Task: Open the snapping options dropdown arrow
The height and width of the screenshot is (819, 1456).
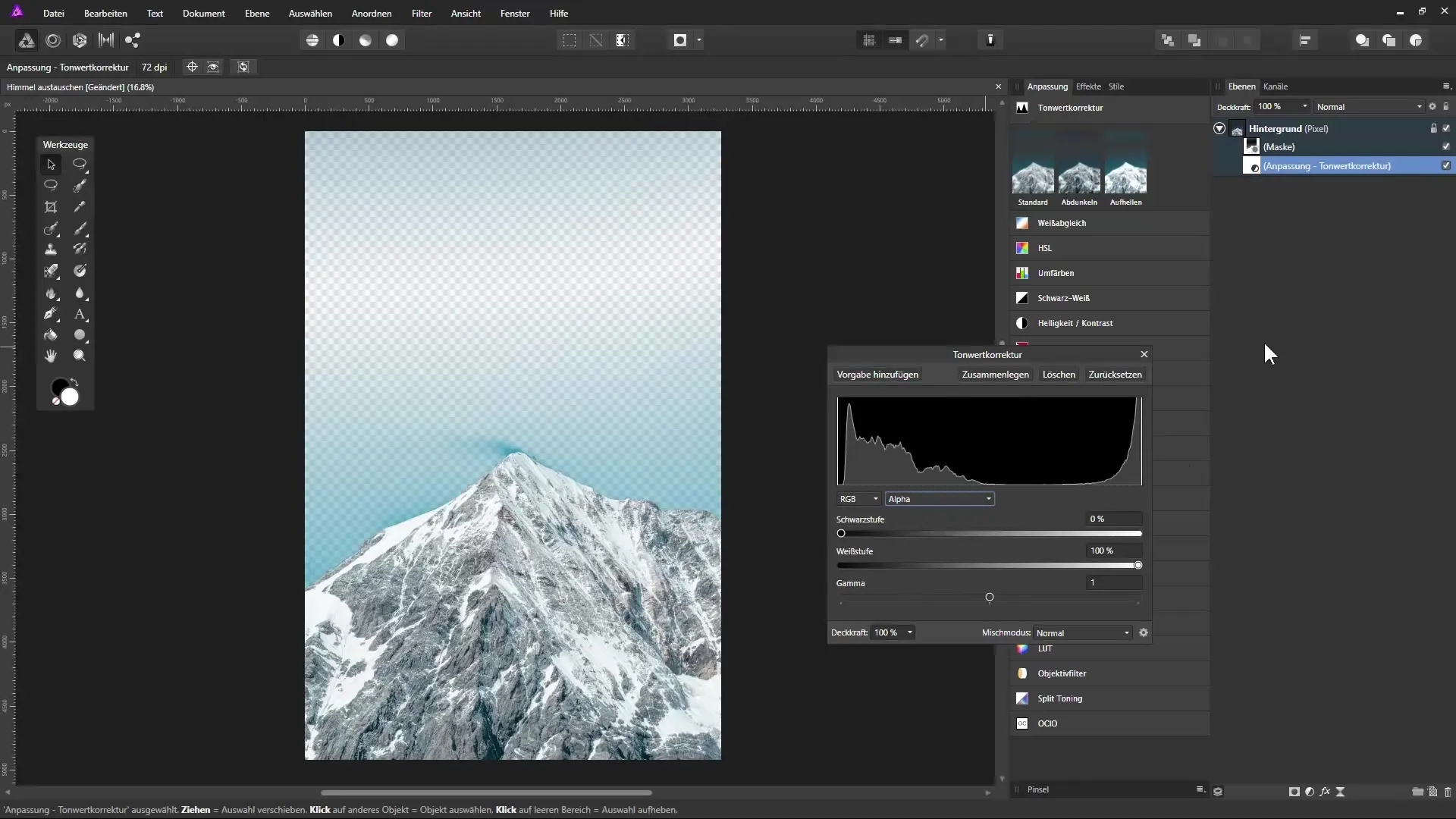Action: pyautogui.click(x=941, y=40)
